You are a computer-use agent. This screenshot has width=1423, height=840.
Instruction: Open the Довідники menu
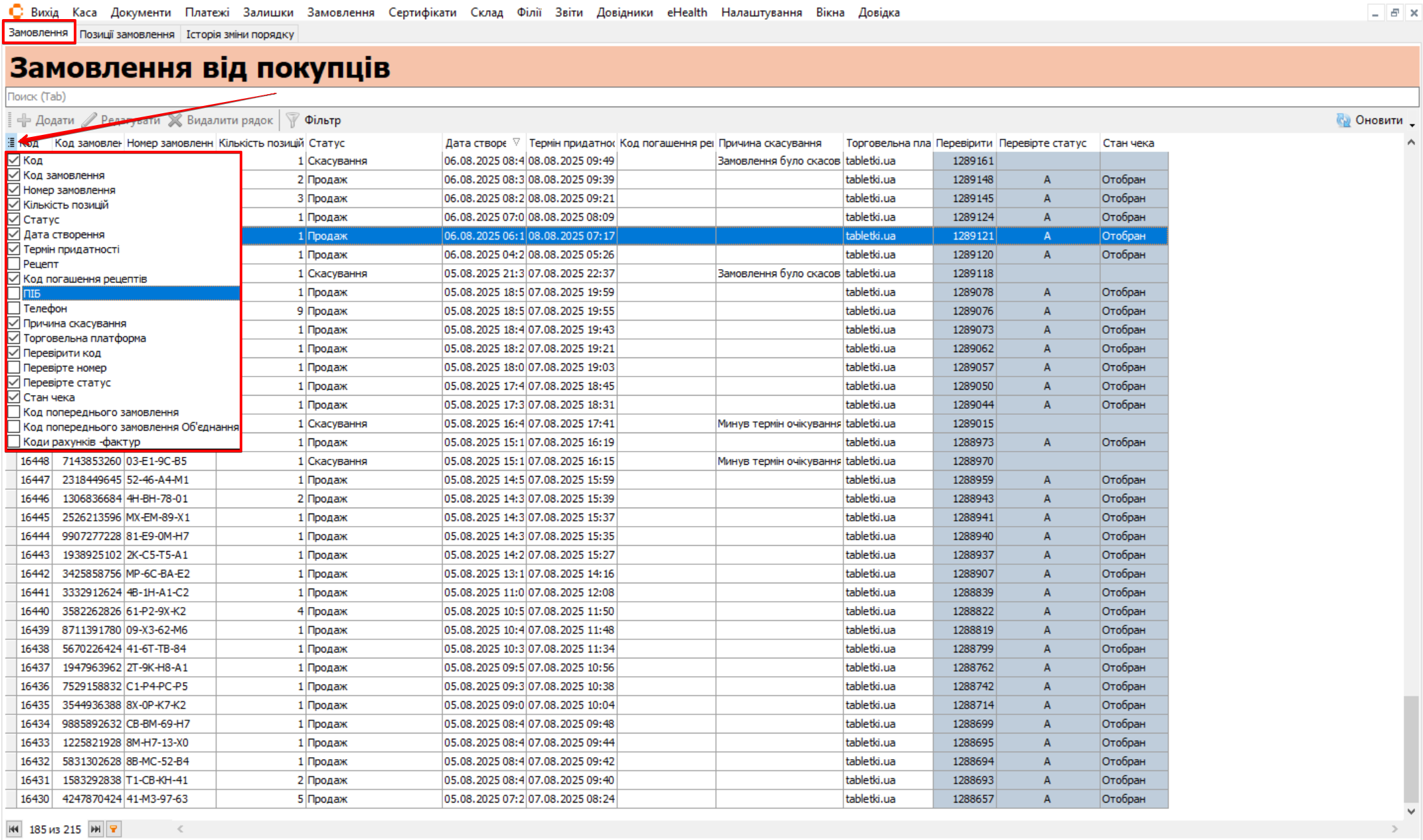624,13
